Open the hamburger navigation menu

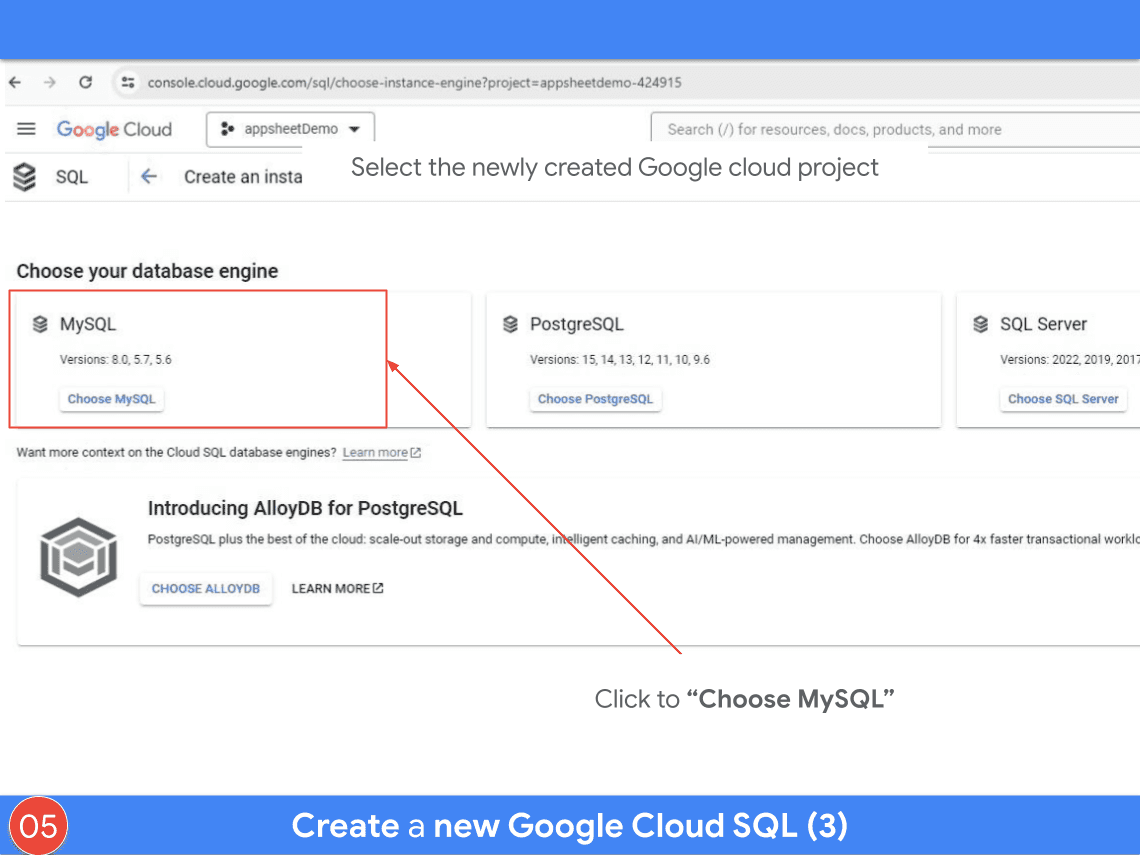[27, 129]
